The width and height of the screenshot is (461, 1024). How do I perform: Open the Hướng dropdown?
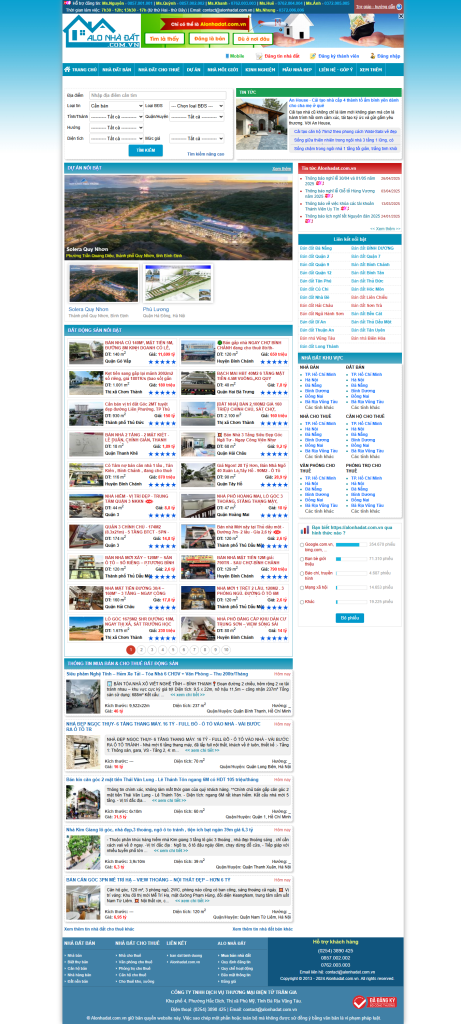point(116,127)
